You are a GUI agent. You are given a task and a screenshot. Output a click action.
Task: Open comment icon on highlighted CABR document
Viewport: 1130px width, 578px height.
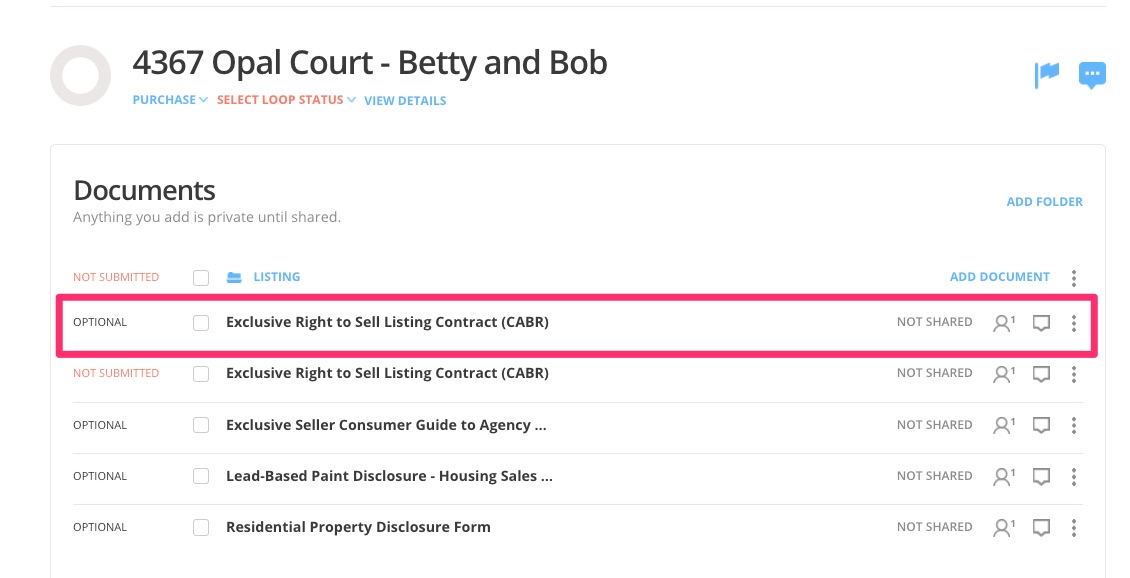[1041, 323]
